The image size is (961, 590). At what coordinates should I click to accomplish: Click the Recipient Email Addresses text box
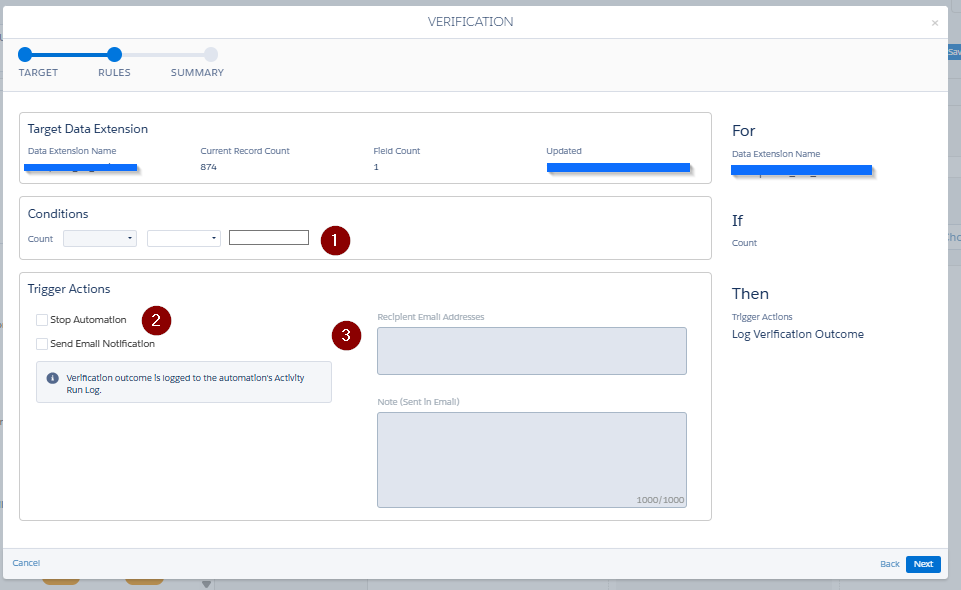(x=532, y=351)
